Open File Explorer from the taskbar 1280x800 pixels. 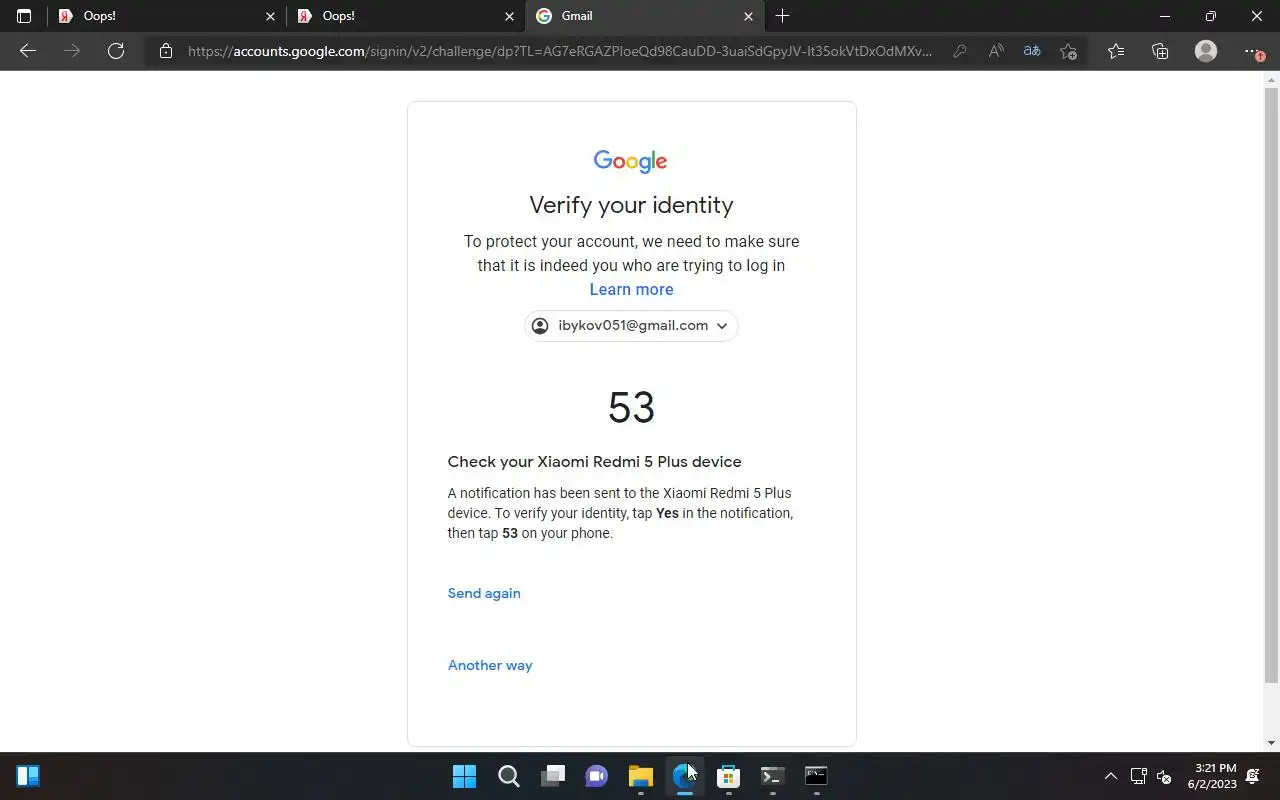click(x=640, y=776)
